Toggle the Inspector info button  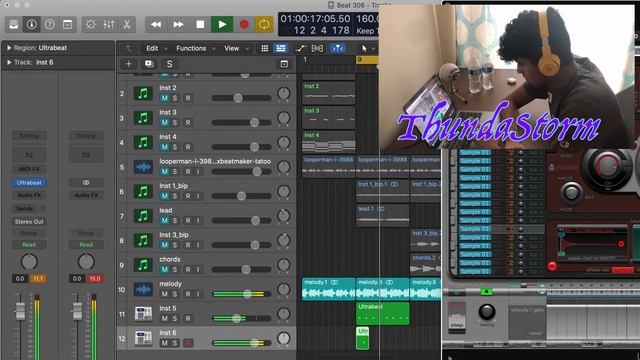[31, 24]
